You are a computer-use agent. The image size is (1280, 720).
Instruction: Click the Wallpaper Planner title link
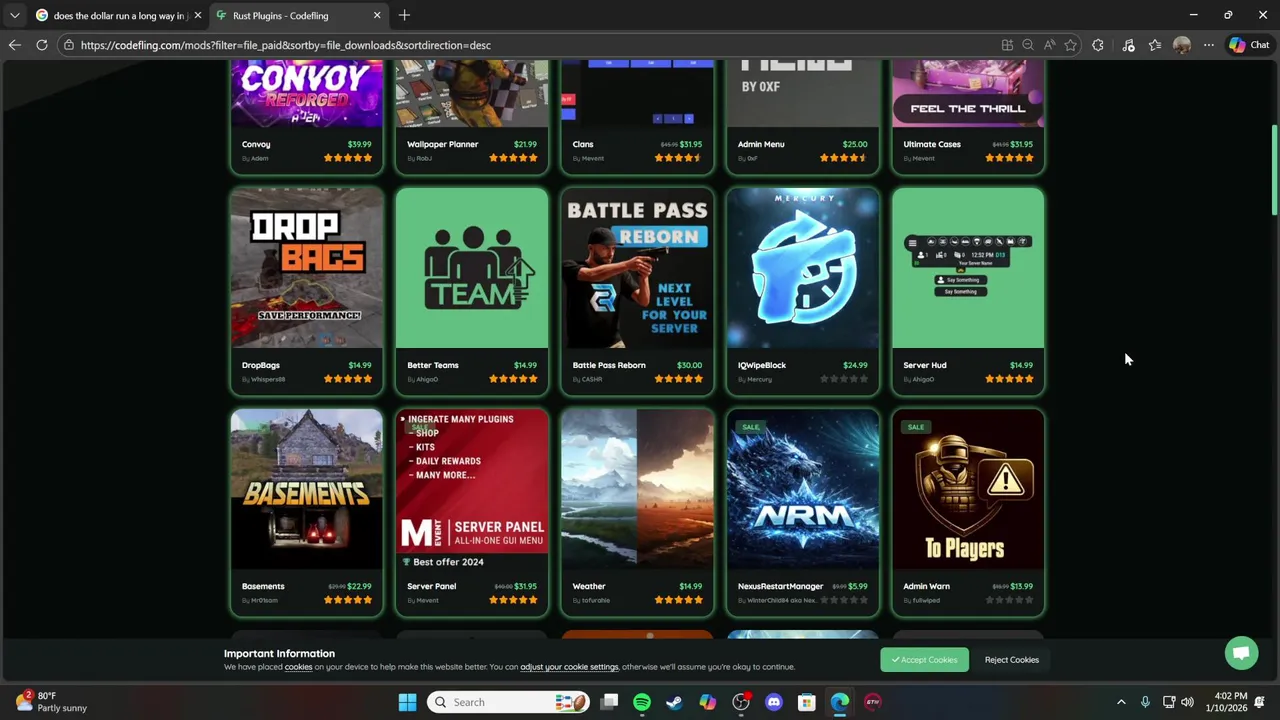click(442, 144)
